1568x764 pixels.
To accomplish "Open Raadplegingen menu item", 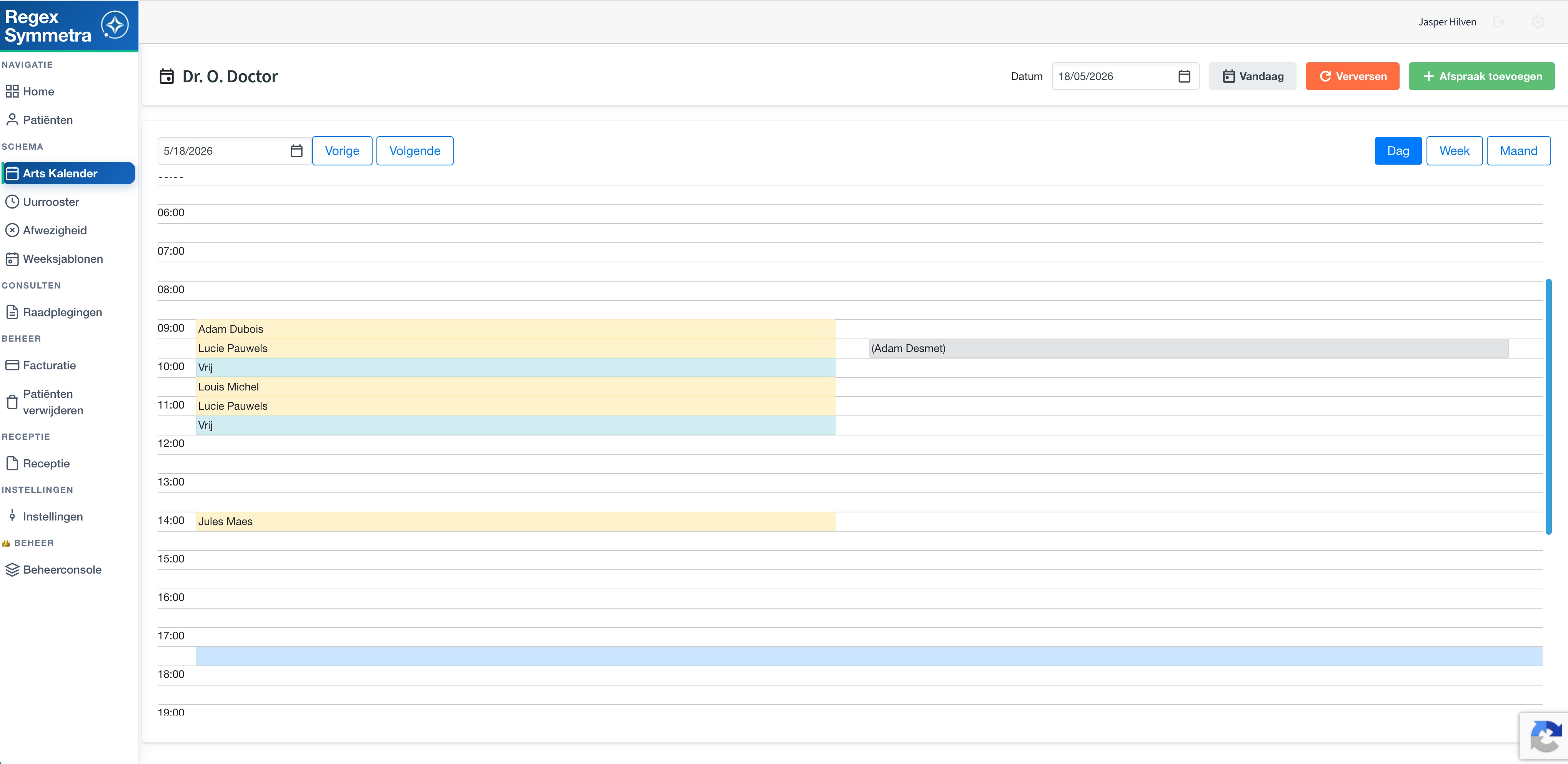I will coord(62,312).
